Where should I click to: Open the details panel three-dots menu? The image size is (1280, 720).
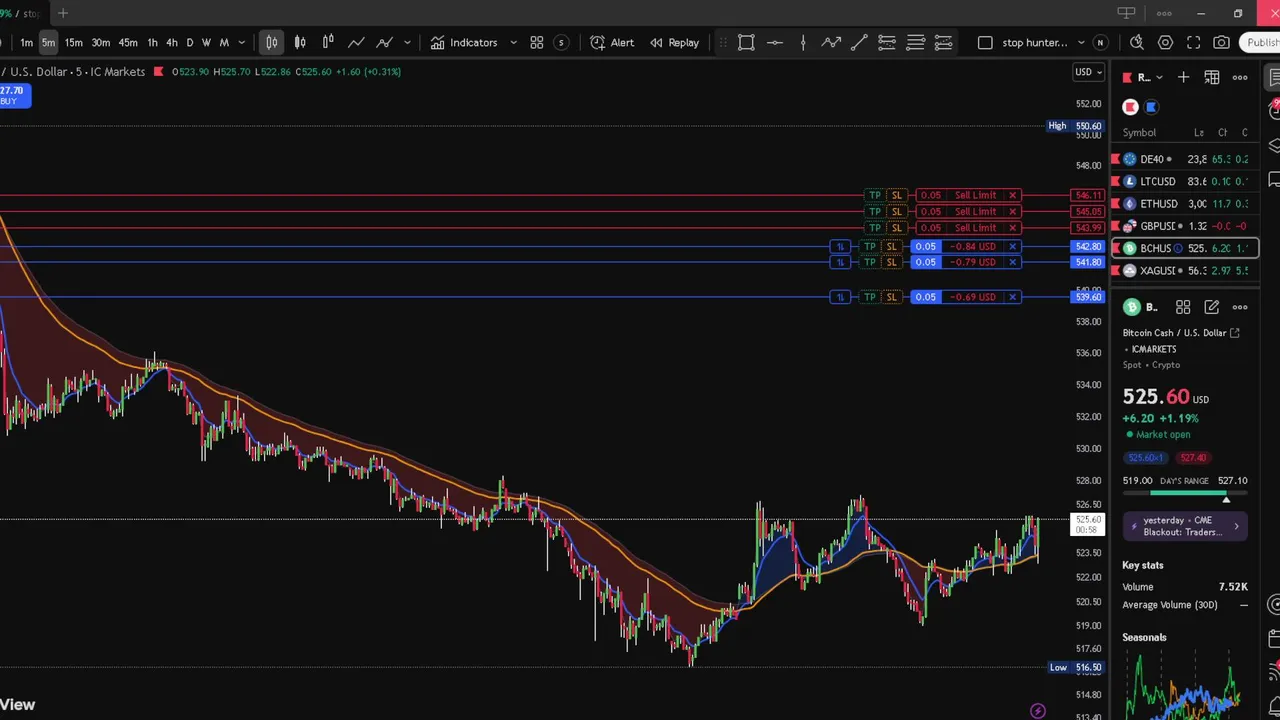(x=1240, y=307)
